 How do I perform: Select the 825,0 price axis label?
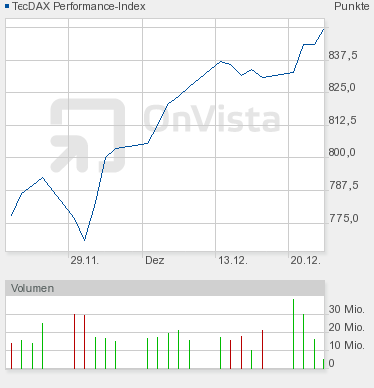pyautogui.click(x=342, y=87)
